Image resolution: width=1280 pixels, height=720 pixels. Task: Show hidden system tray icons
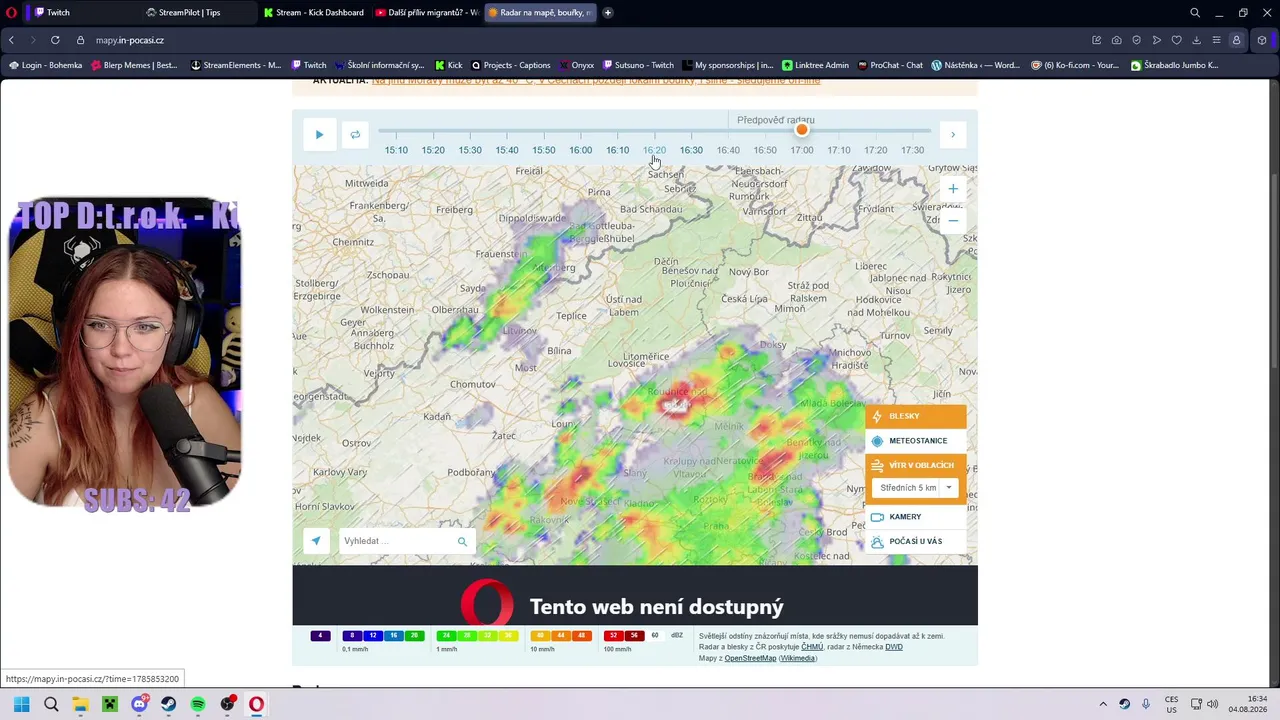click(1103, 704)
